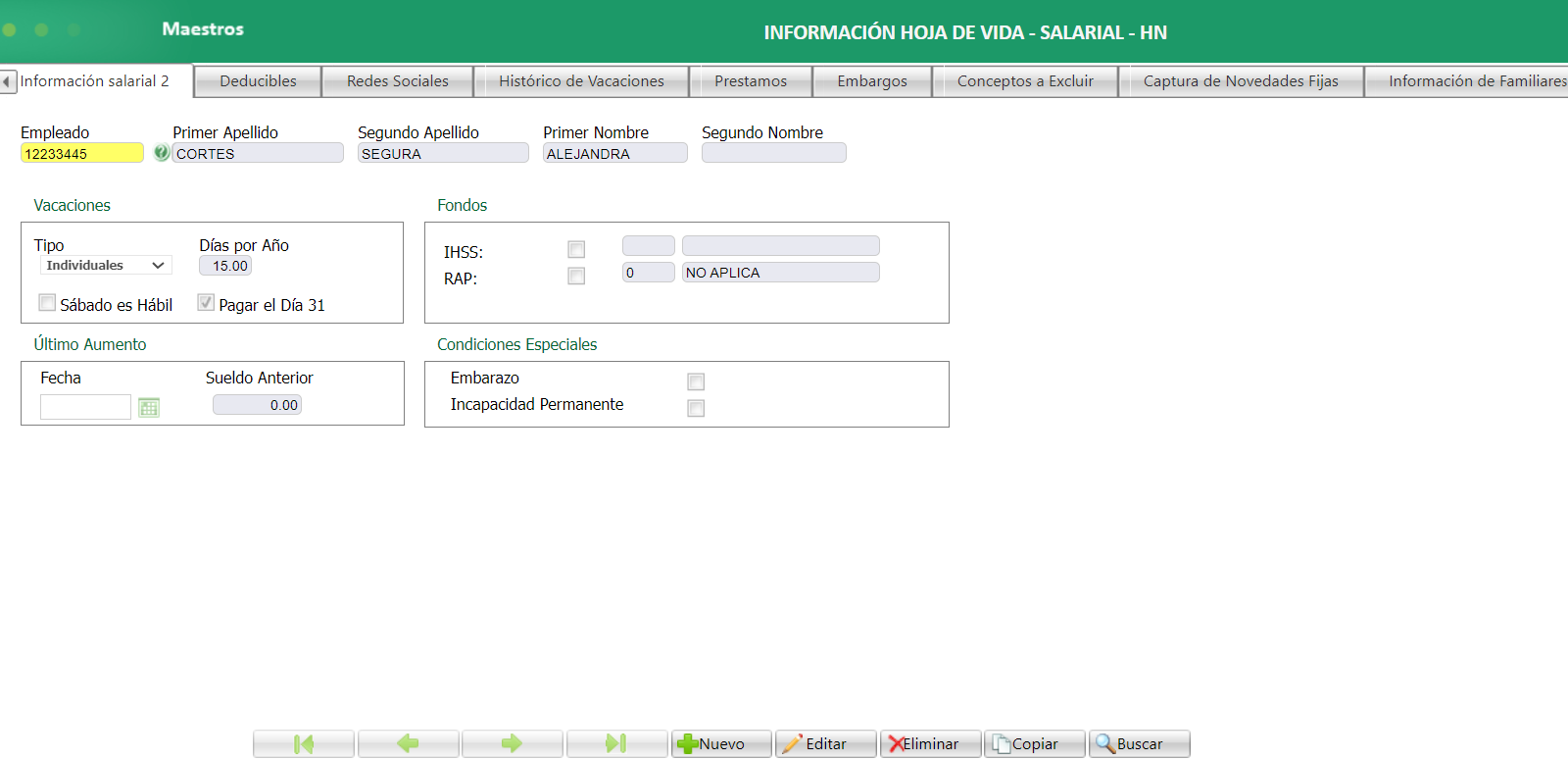This screenshot has width=1568, height=760.
Task: Go to the first record navigation arrow
Action: coord(304,744)
